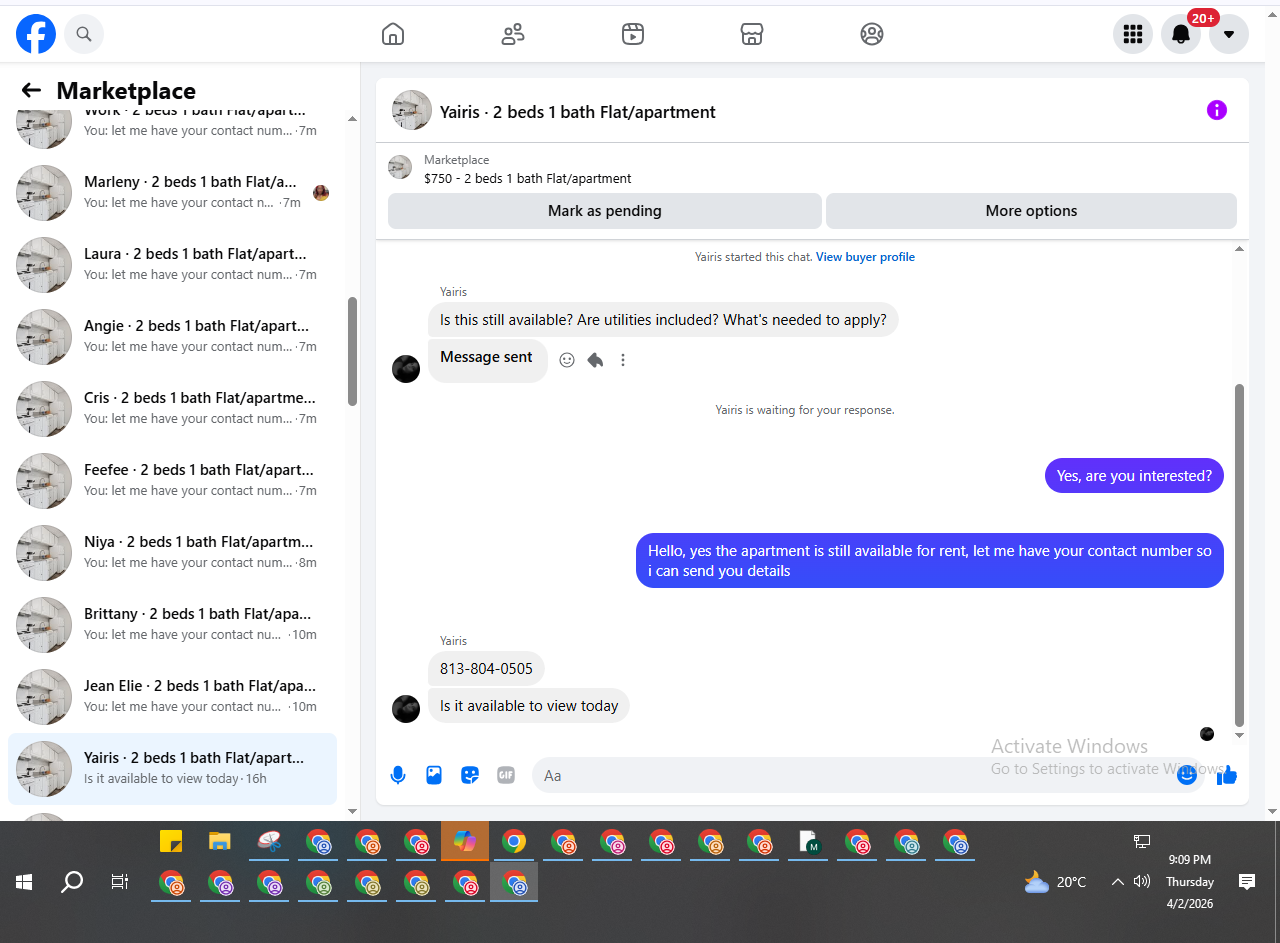Open more actions for 'Message sent' bubble

tap(623, 360)
